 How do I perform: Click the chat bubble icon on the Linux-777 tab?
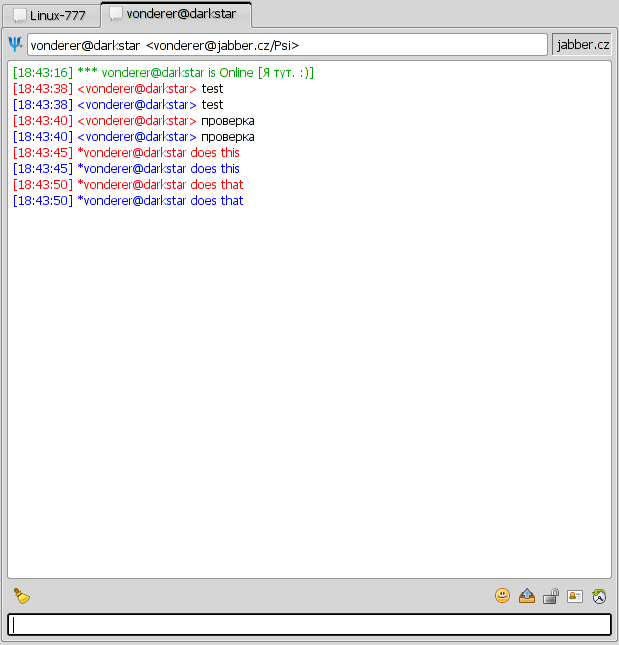(x=20, y=16)
